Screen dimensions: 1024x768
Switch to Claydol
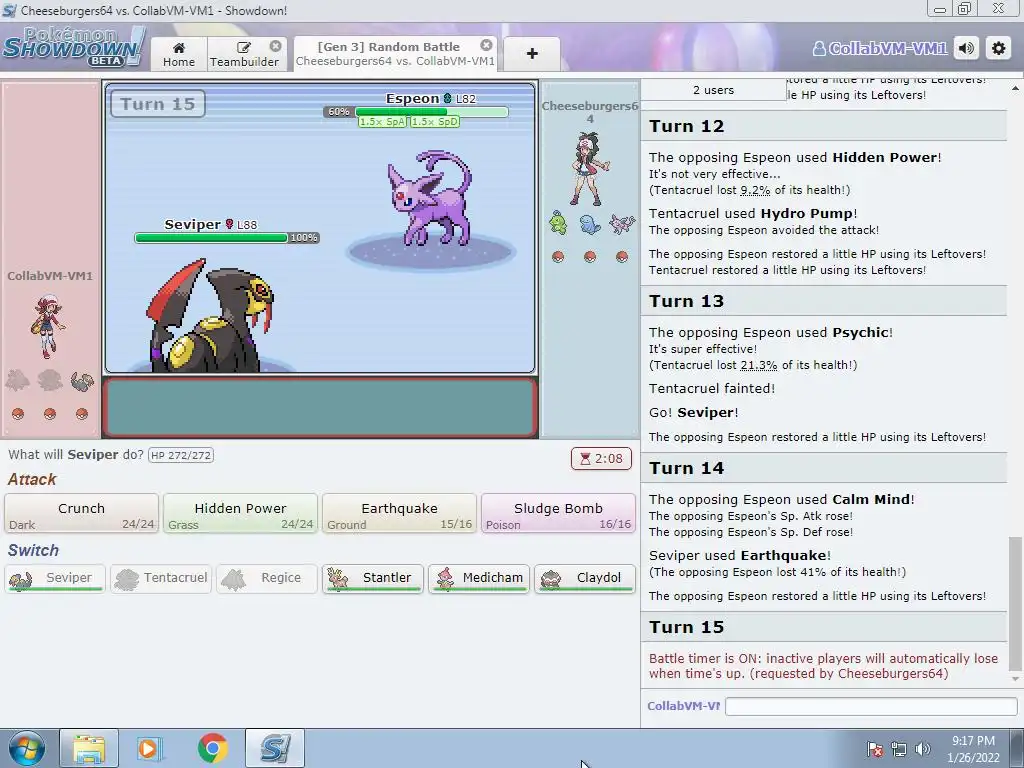tap(584, 579)
